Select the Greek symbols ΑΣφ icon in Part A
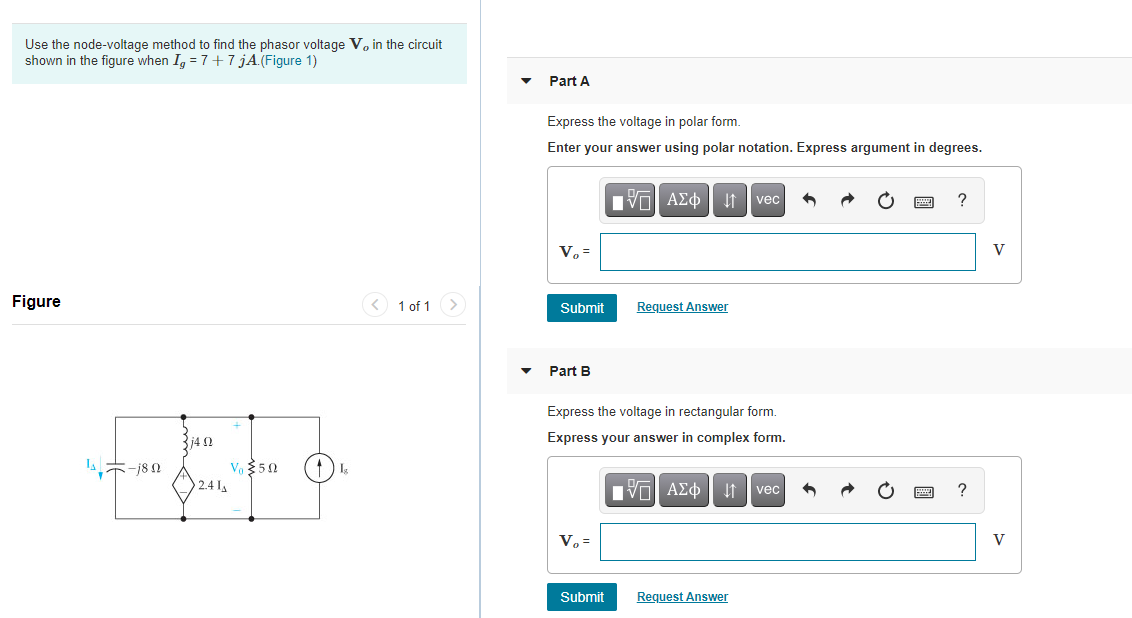1132x618 pixels. pos(684,200)
